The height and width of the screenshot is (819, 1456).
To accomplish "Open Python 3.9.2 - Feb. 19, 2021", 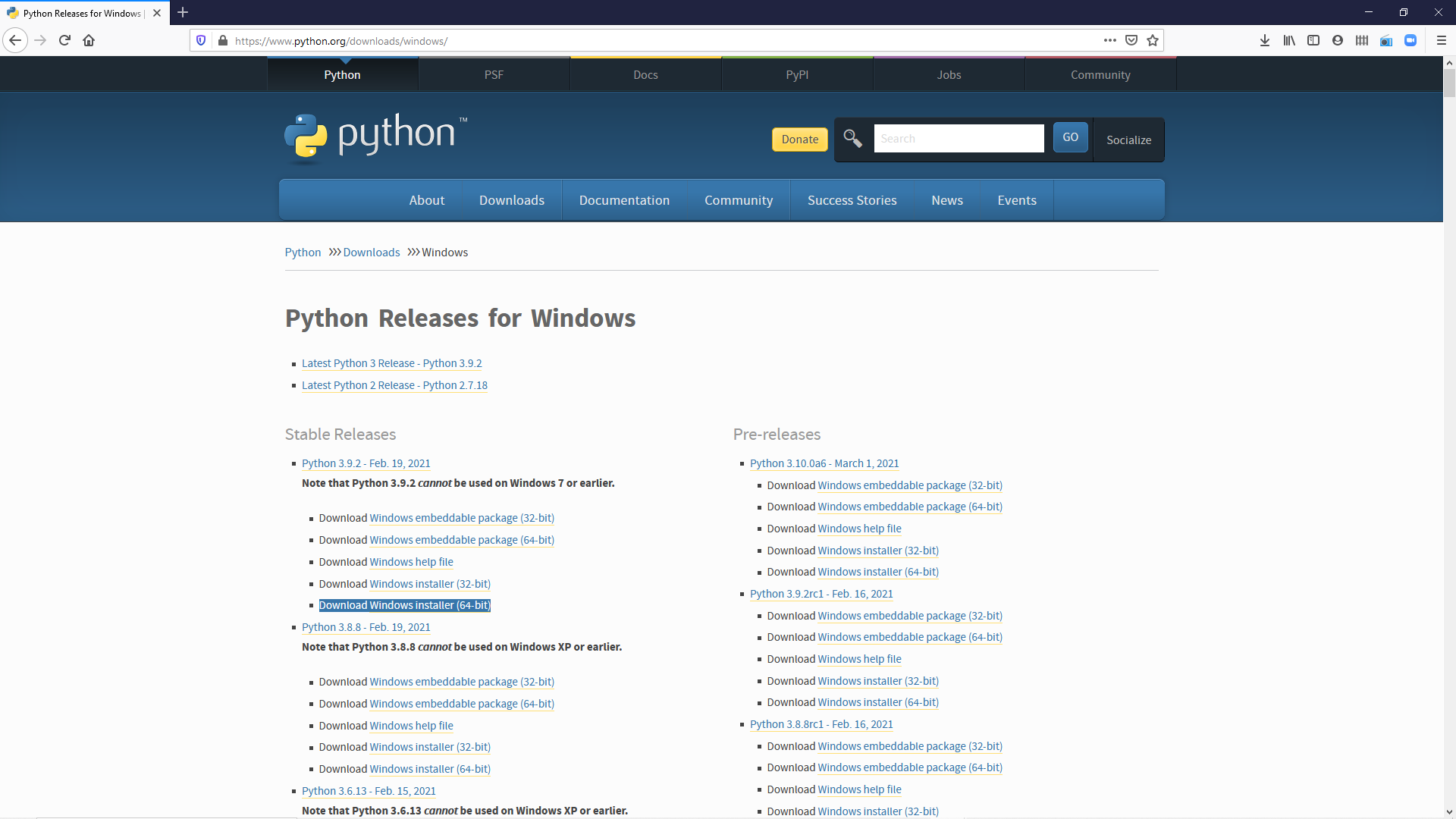I will [366, 463].
